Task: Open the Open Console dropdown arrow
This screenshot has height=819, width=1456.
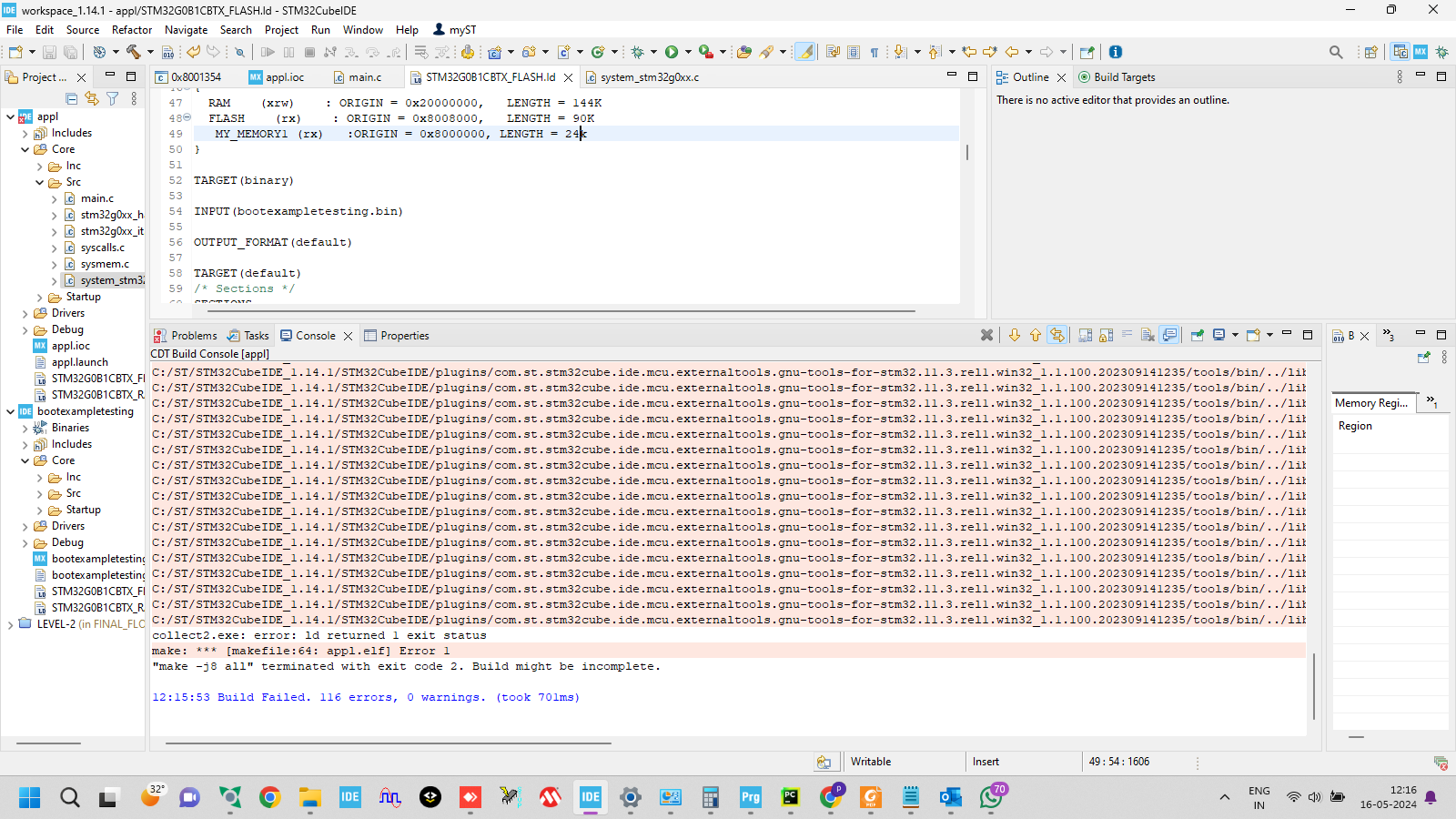Action: [x=1235, y=335]
